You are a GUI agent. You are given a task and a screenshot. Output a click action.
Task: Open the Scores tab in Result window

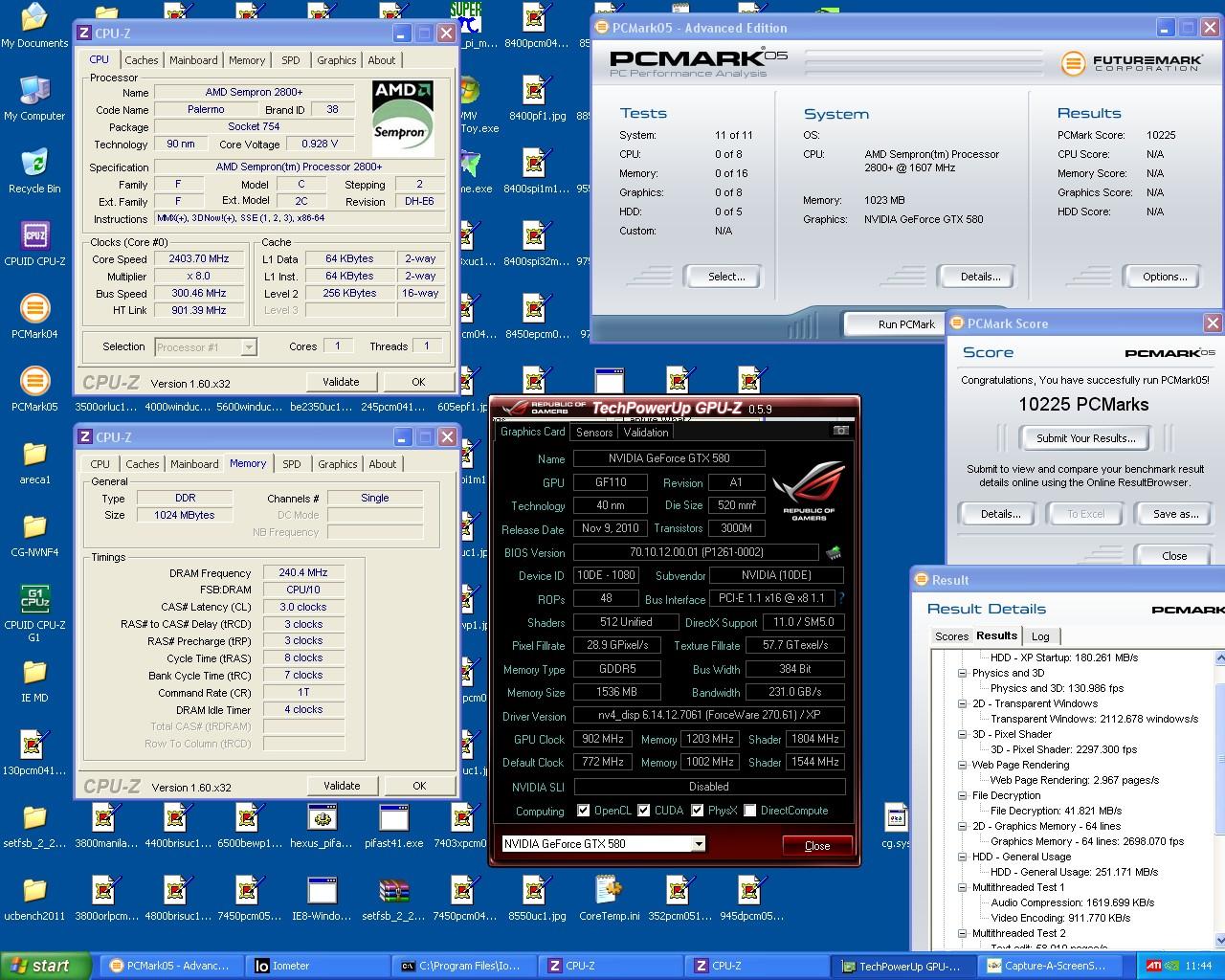(x=951, y=636)
